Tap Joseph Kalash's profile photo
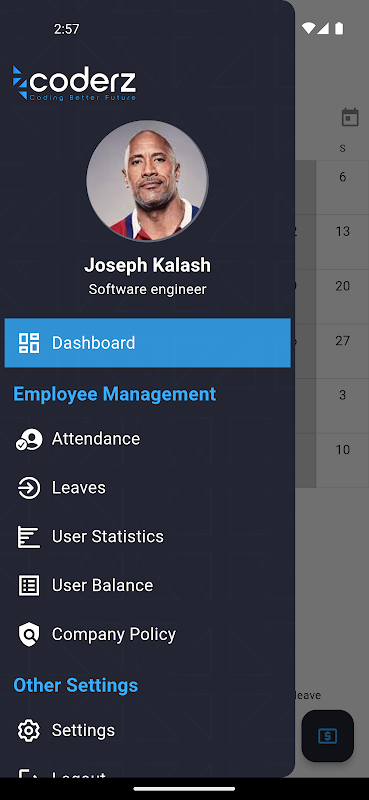 (x=147, y=181)
